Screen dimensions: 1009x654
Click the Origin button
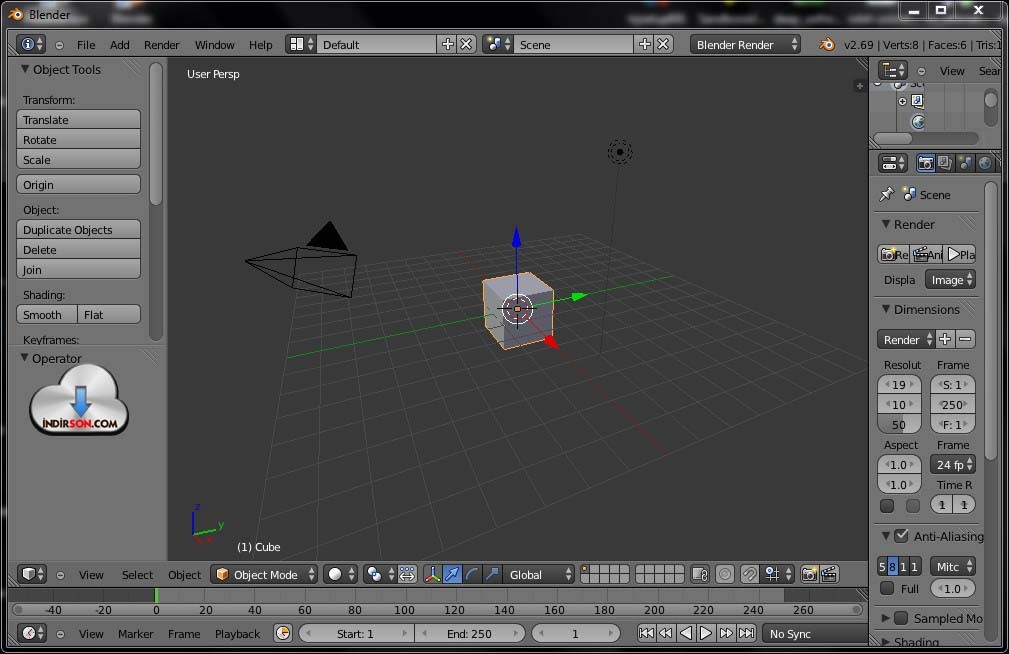pos(79,184)
